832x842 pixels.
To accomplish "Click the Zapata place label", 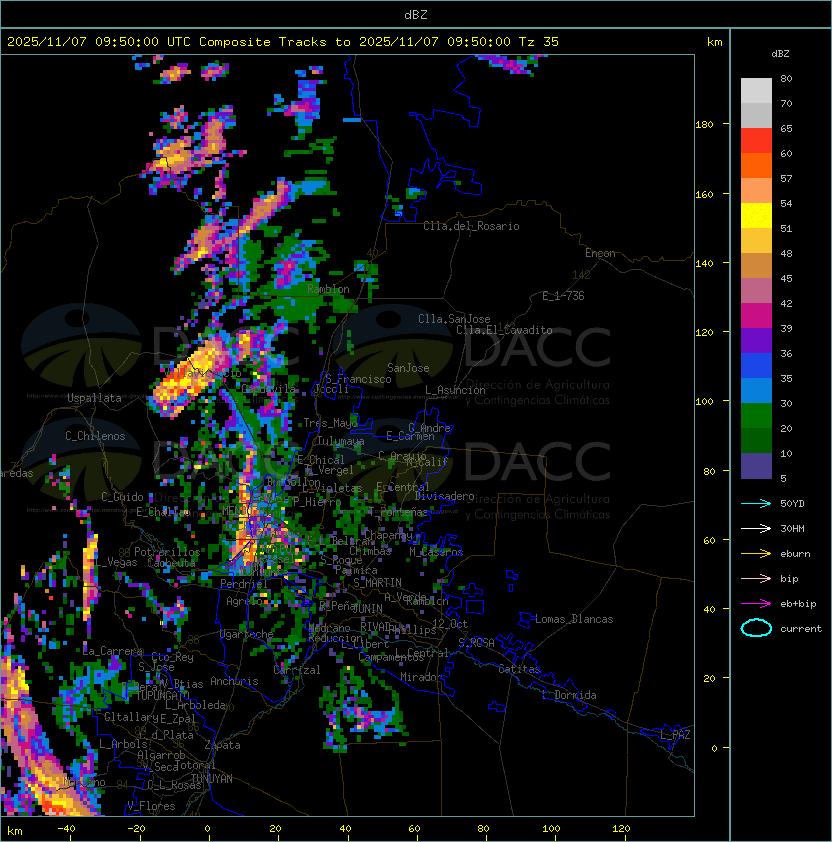I will coord(222,745).
